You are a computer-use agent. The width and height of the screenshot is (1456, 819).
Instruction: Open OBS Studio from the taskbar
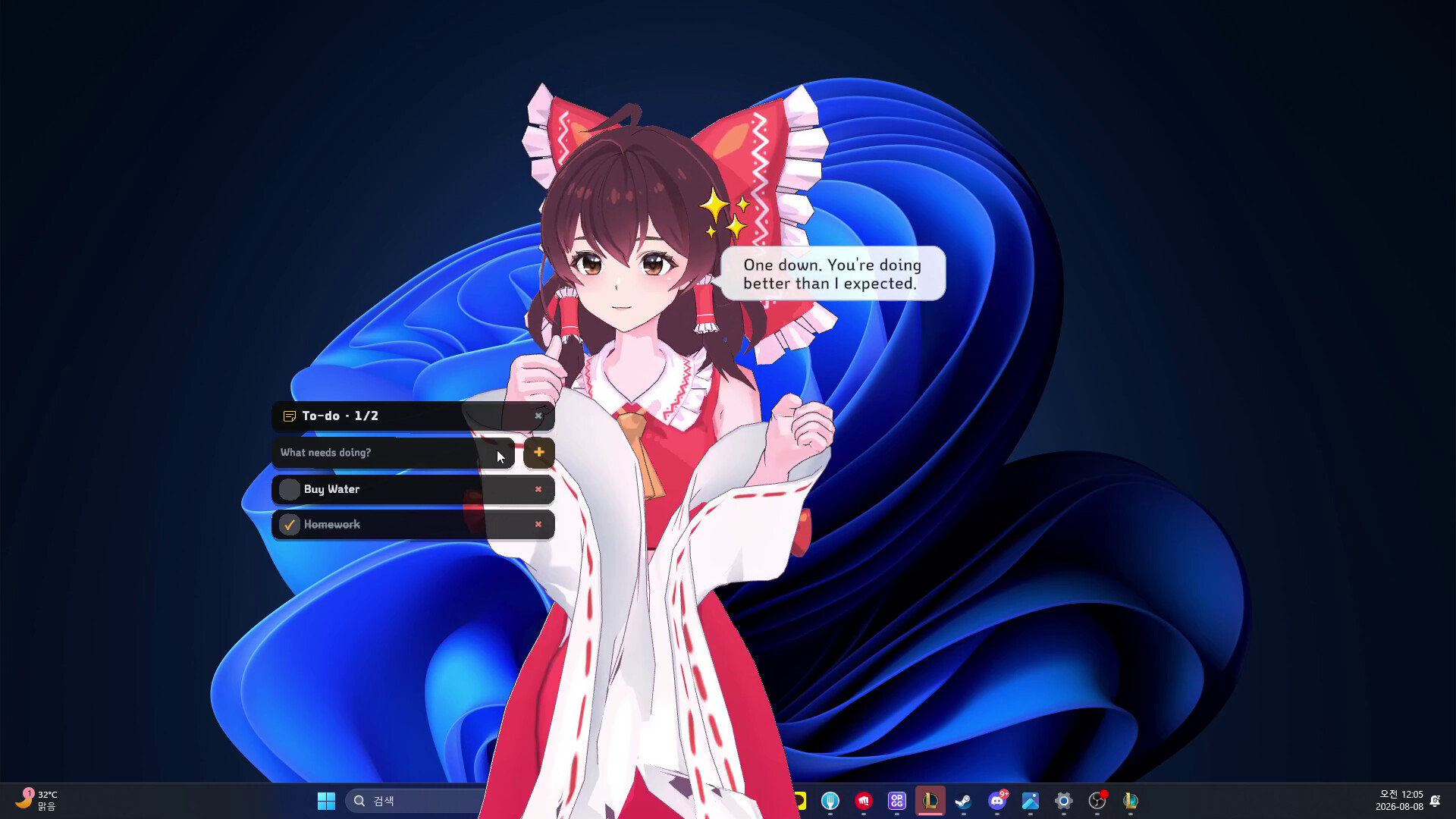(1097, 801)
